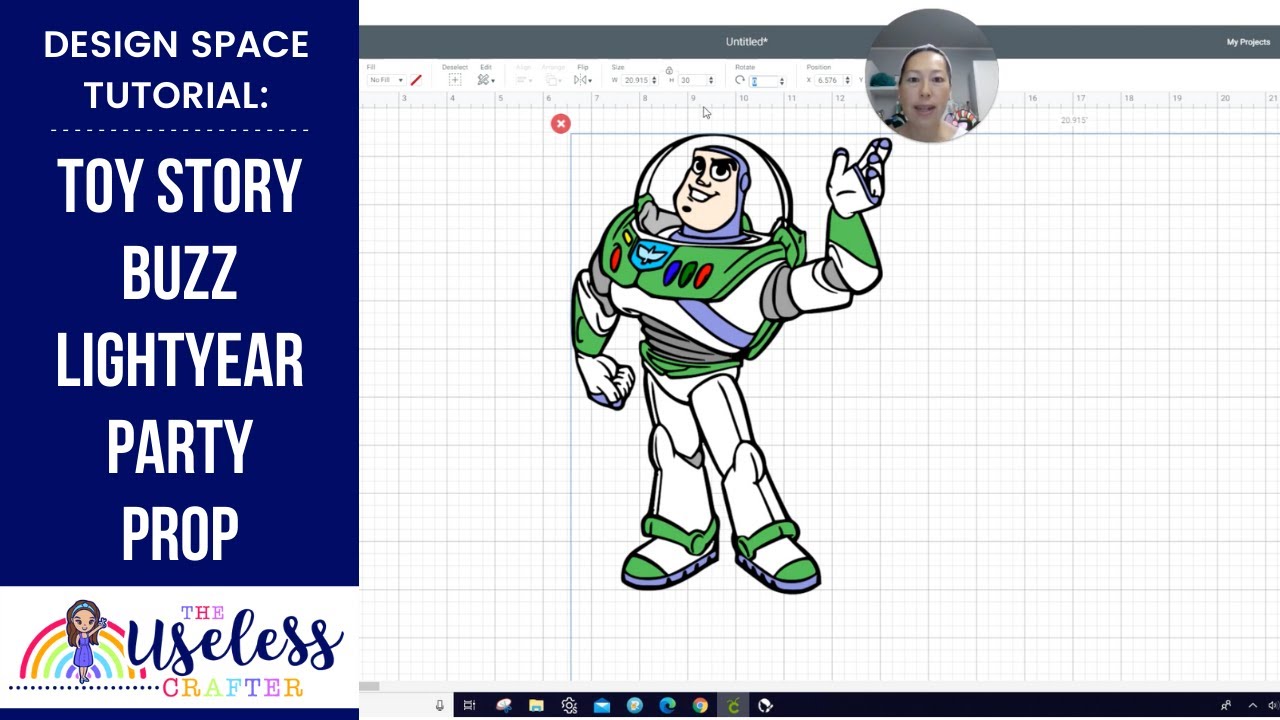This screenshot has height=720, width=1280.
Task: Show hidden system tray icons
Action: 1251,705
